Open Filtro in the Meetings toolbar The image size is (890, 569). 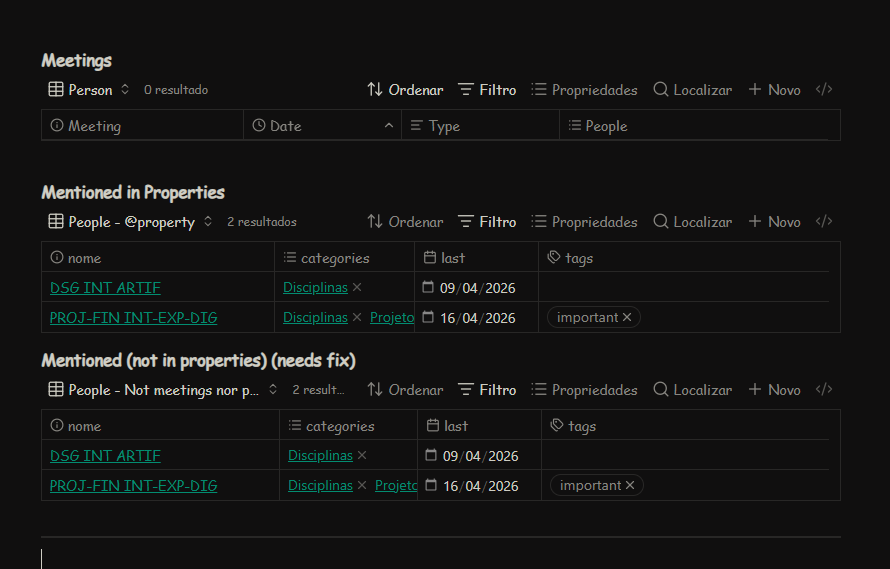click(487, 90)
